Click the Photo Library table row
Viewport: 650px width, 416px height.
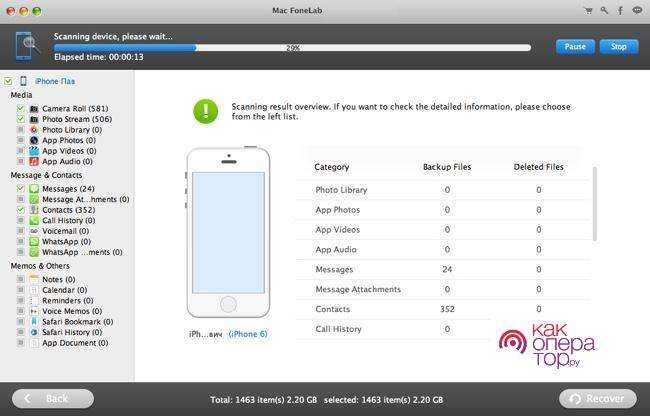click(x=443, y=190)
